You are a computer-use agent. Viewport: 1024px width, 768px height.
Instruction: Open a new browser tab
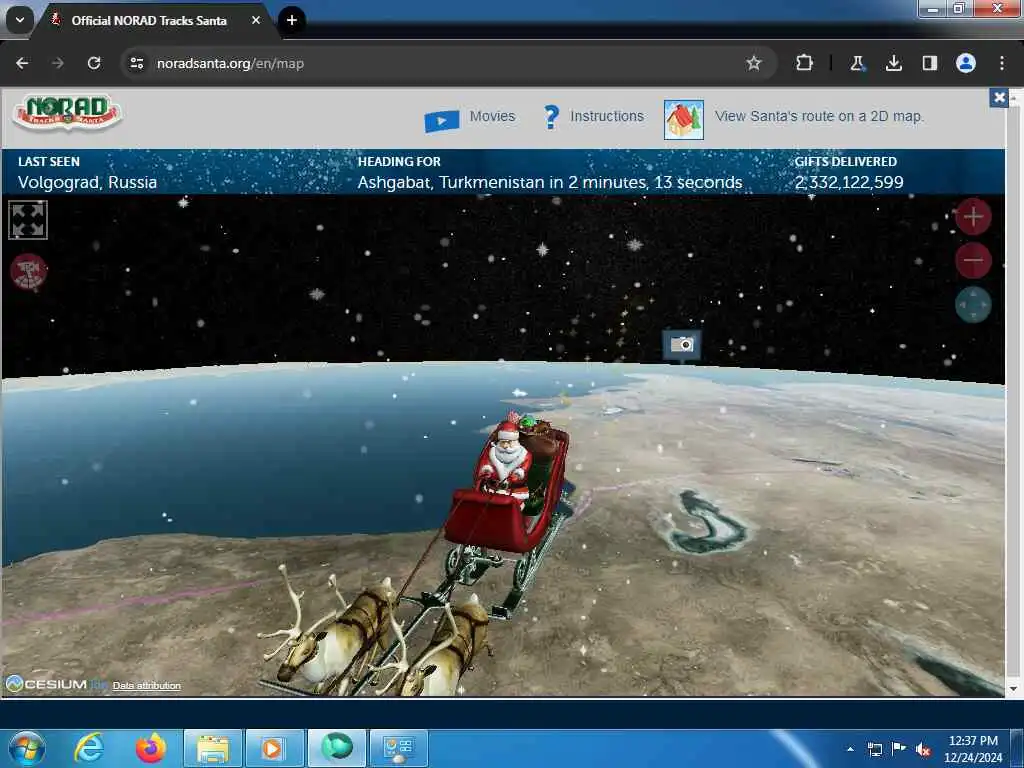tap(292, 20)
